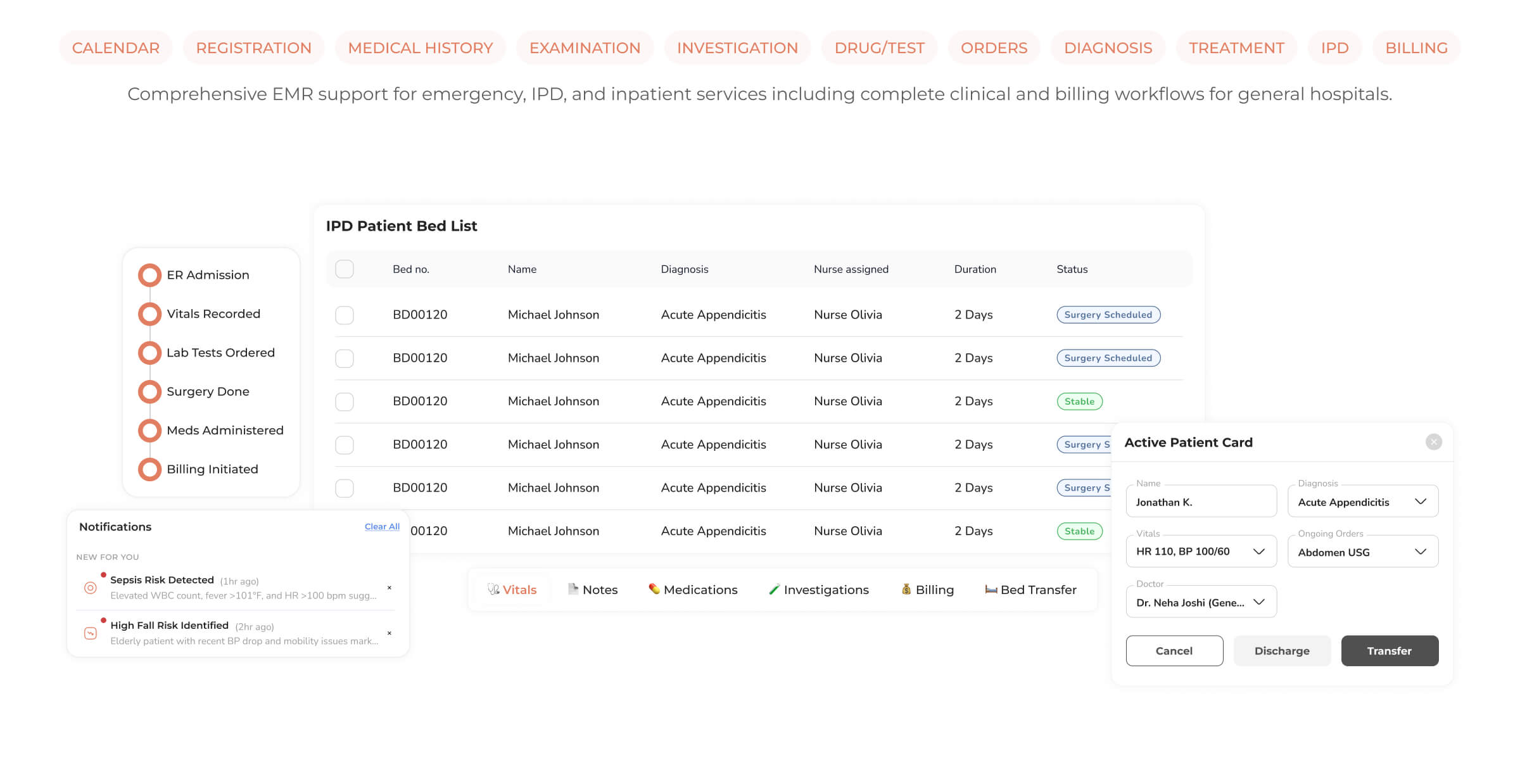Expand the Diagnosis Acute Appendicitis dropdown

pos(1363,502)
